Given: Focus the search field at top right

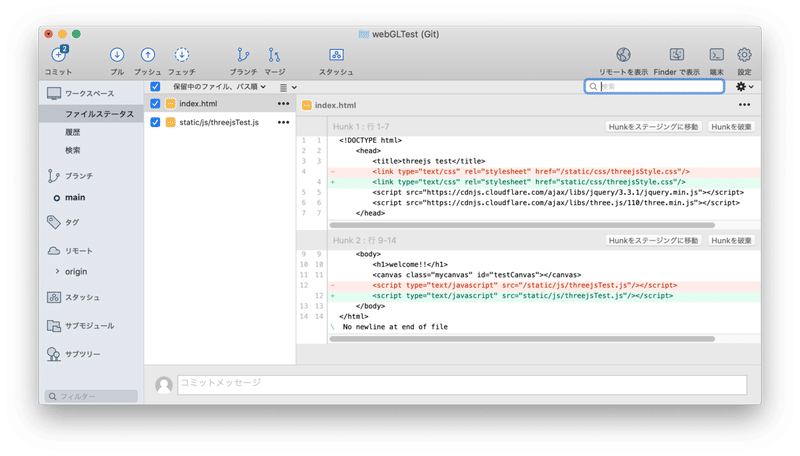Looking at the screenshot, I should (x=654, y=87).
